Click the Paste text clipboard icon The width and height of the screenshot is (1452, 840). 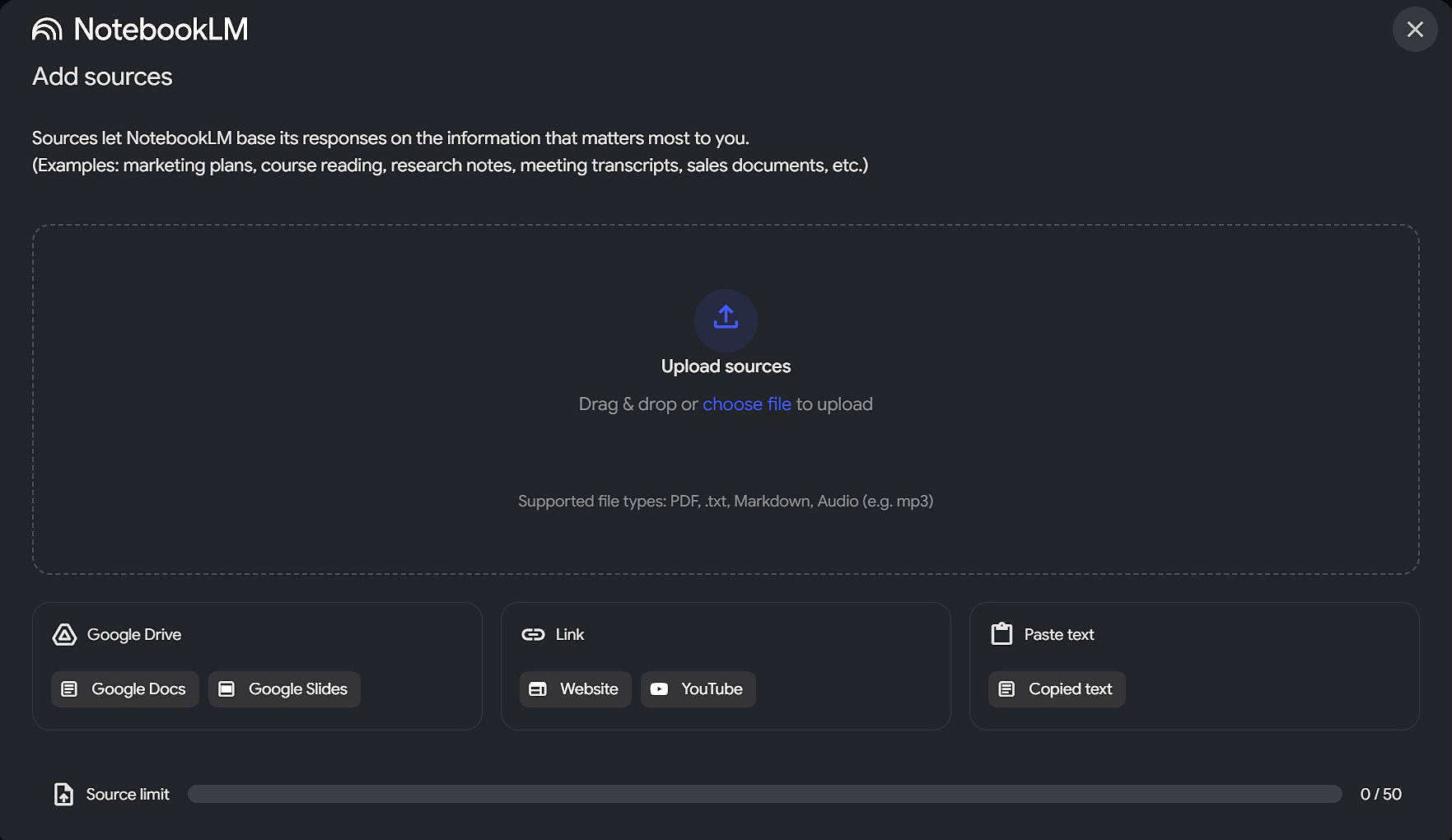[1001, 634]
